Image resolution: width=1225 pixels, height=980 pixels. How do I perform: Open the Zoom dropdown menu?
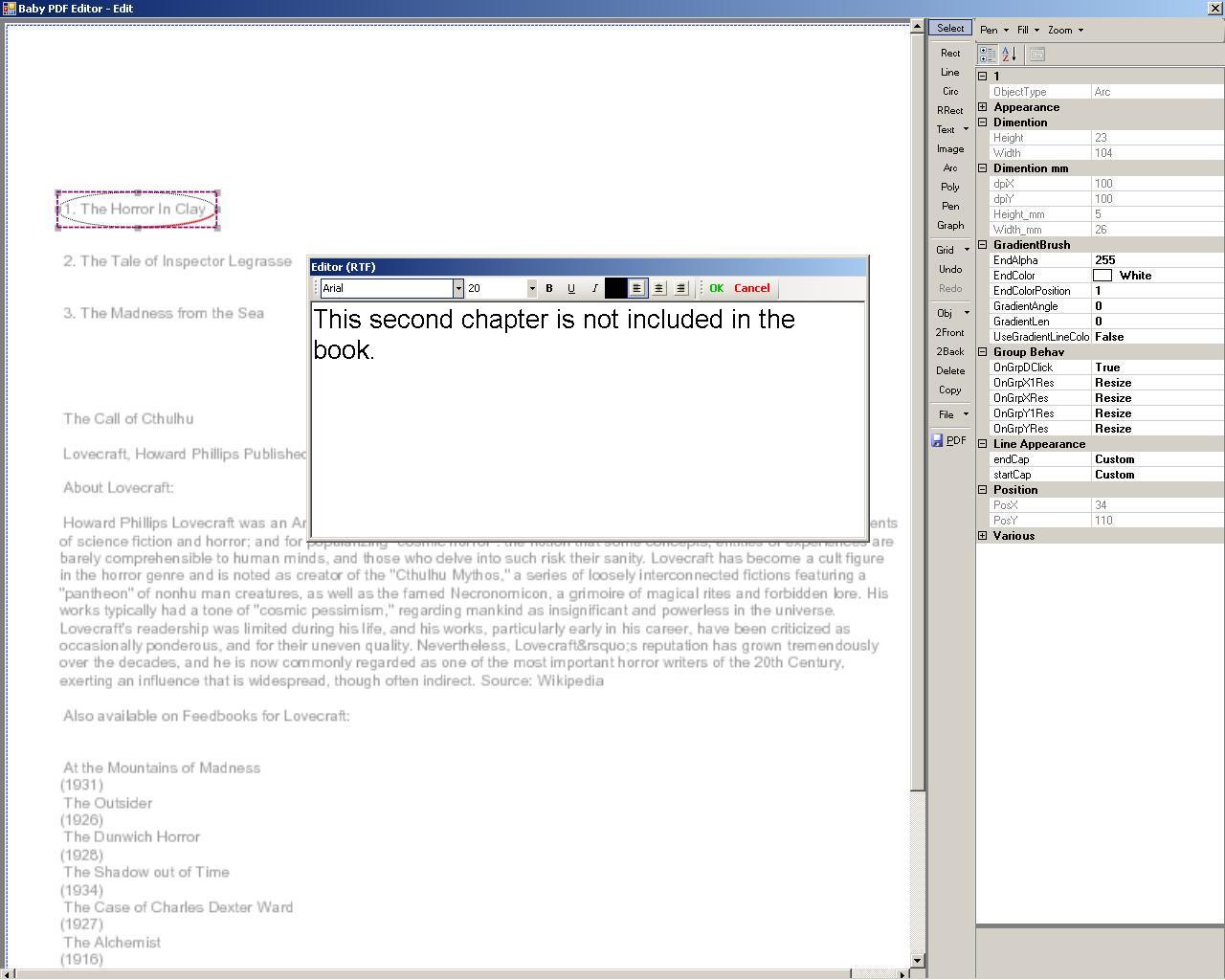click(x=1065, y=30)
